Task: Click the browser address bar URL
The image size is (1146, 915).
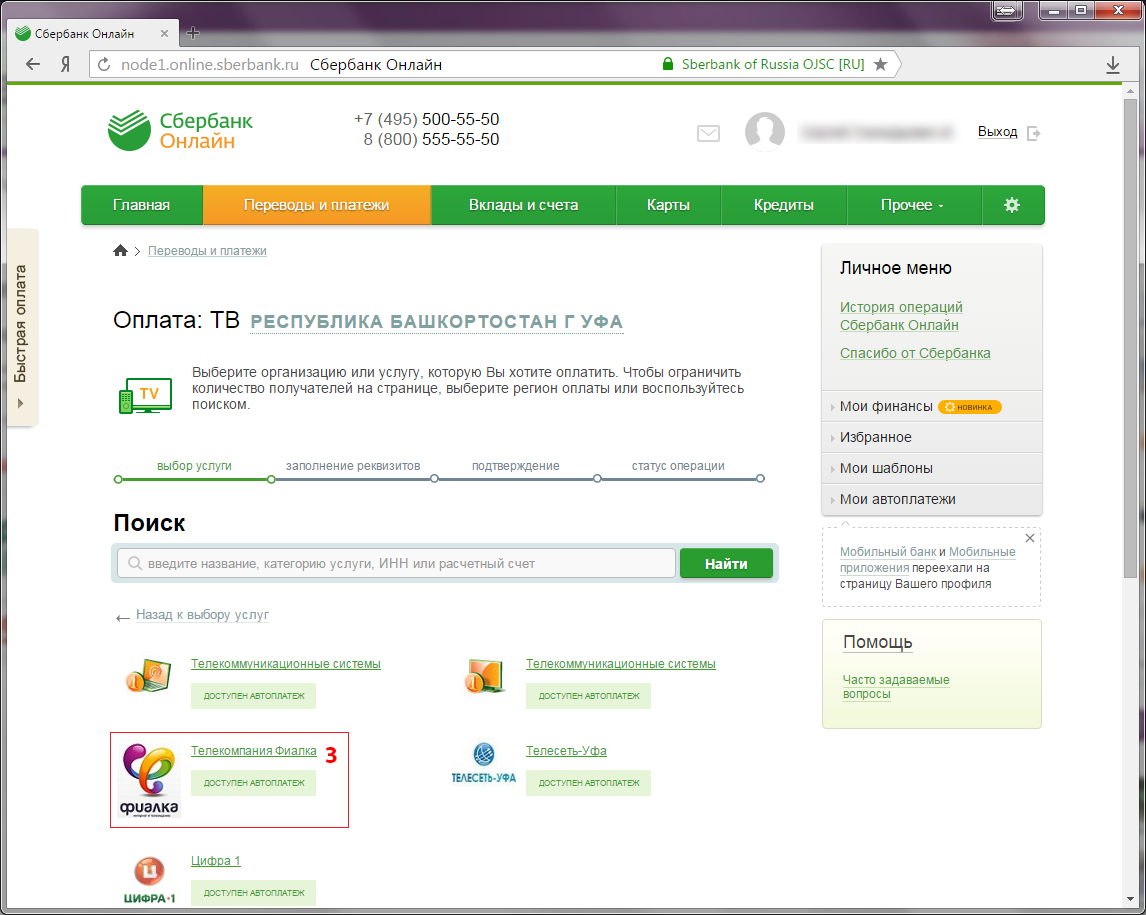Action: (x=210, y=64)
